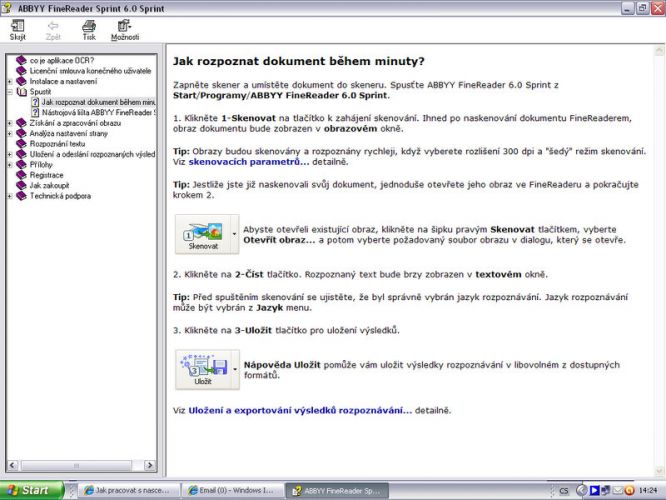Click the Zpět back arrow icon
The width and height of the screenshot is (666, 500).
53,26
